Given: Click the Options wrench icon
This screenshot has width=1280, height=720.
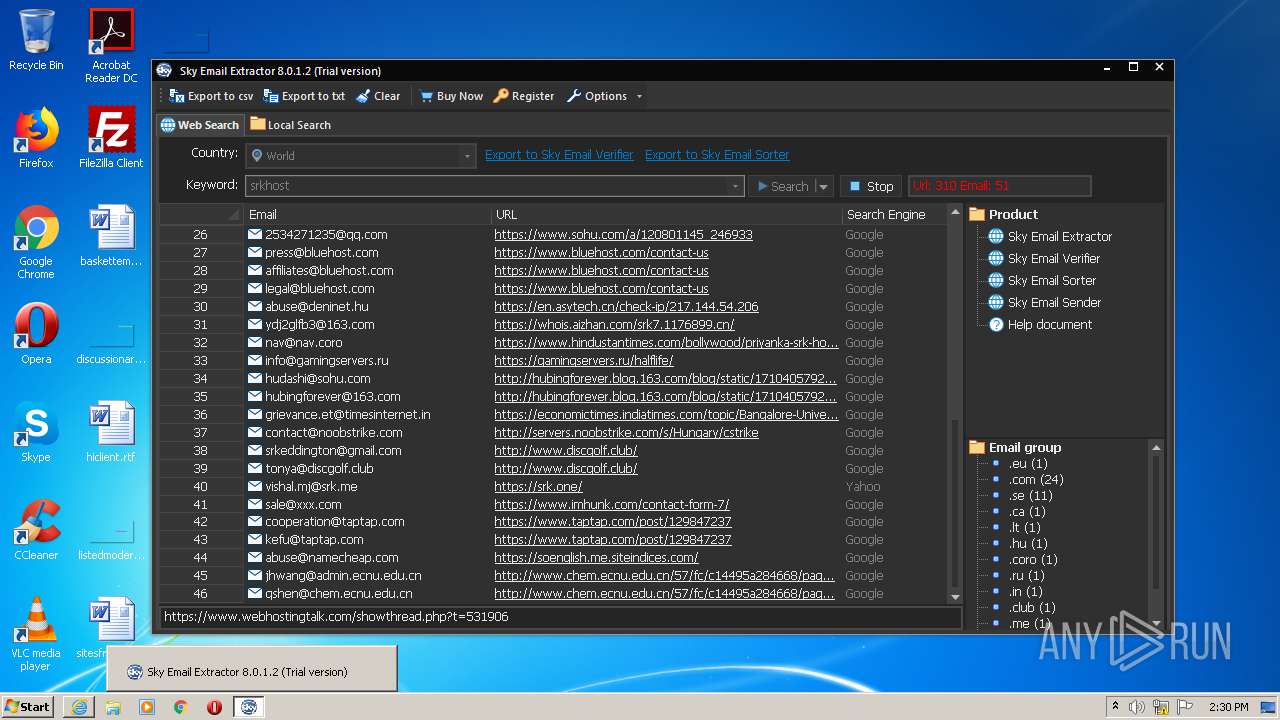Looking at the screenshot, I should (574, 96).
